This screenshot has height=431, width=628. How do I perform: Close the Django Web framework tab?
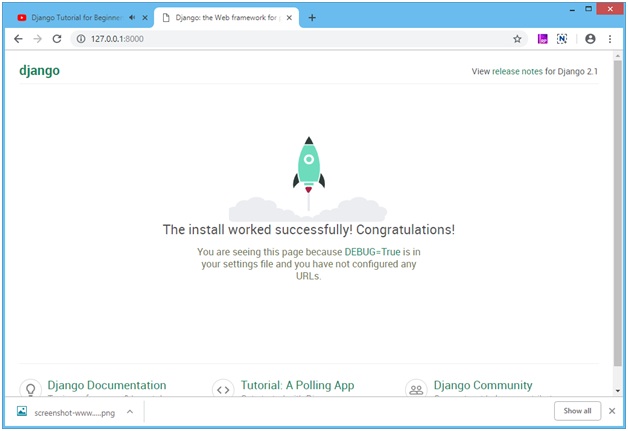pos(289,18)
